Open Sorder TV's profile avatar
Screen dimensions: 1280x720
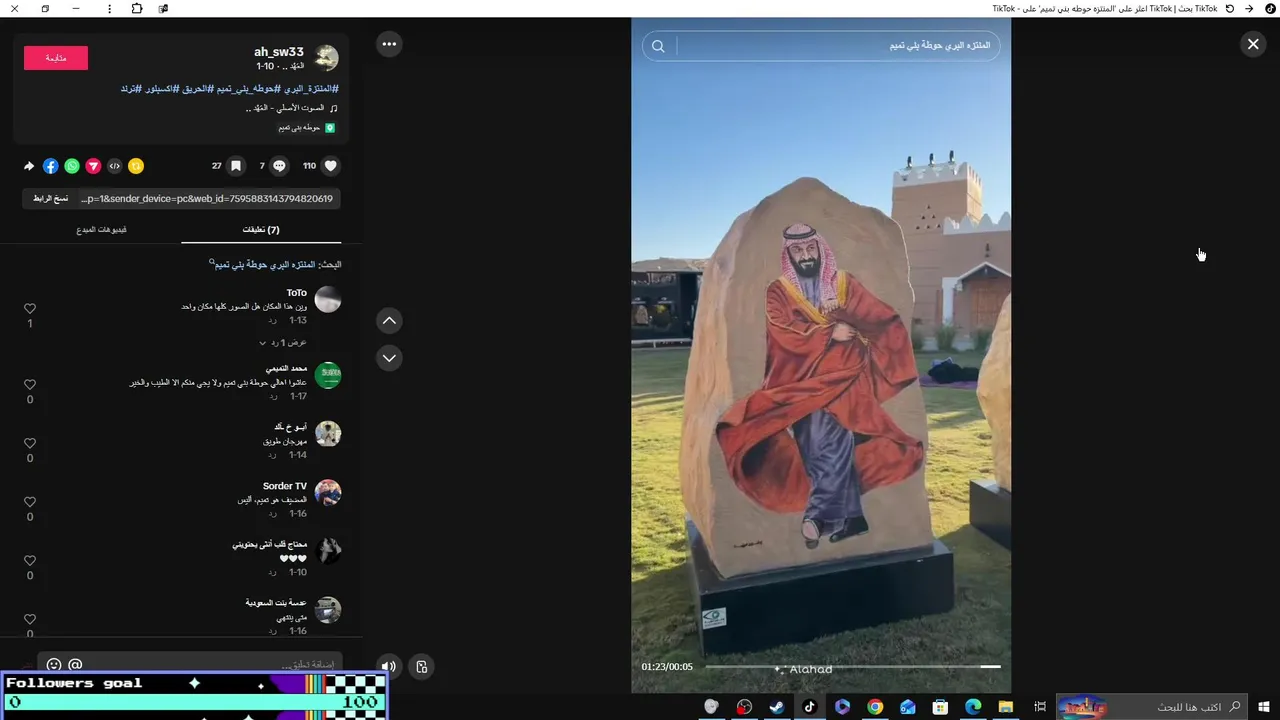[x=328, y=492]
